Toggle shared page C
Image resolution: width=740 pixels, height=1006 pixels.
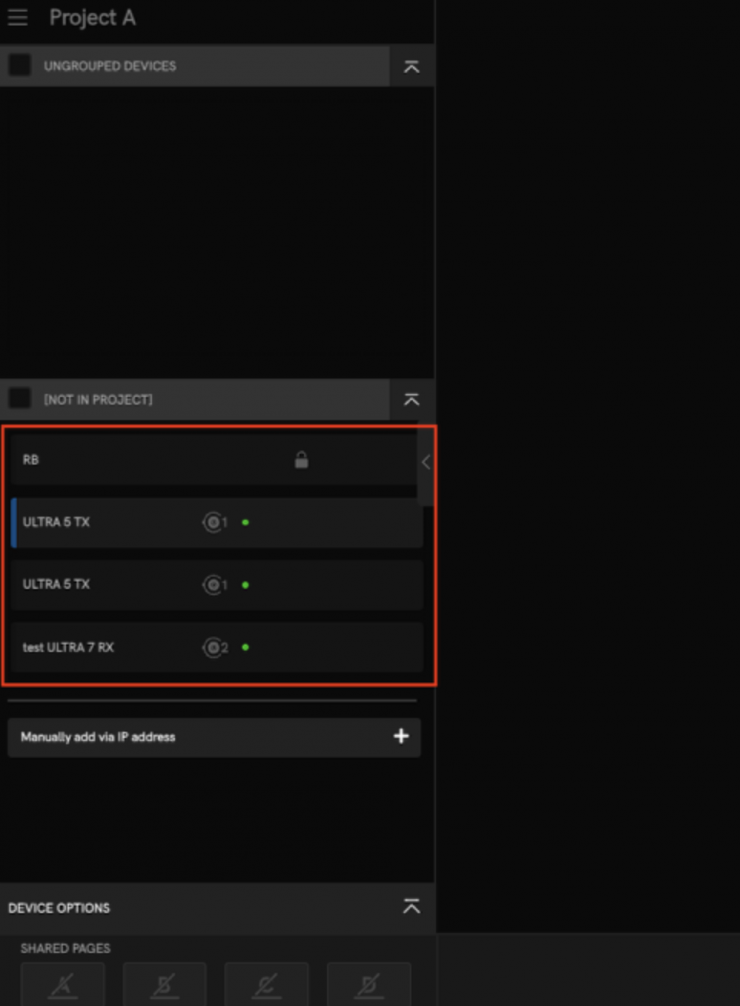pyautogui.click(x=267, y=986)
